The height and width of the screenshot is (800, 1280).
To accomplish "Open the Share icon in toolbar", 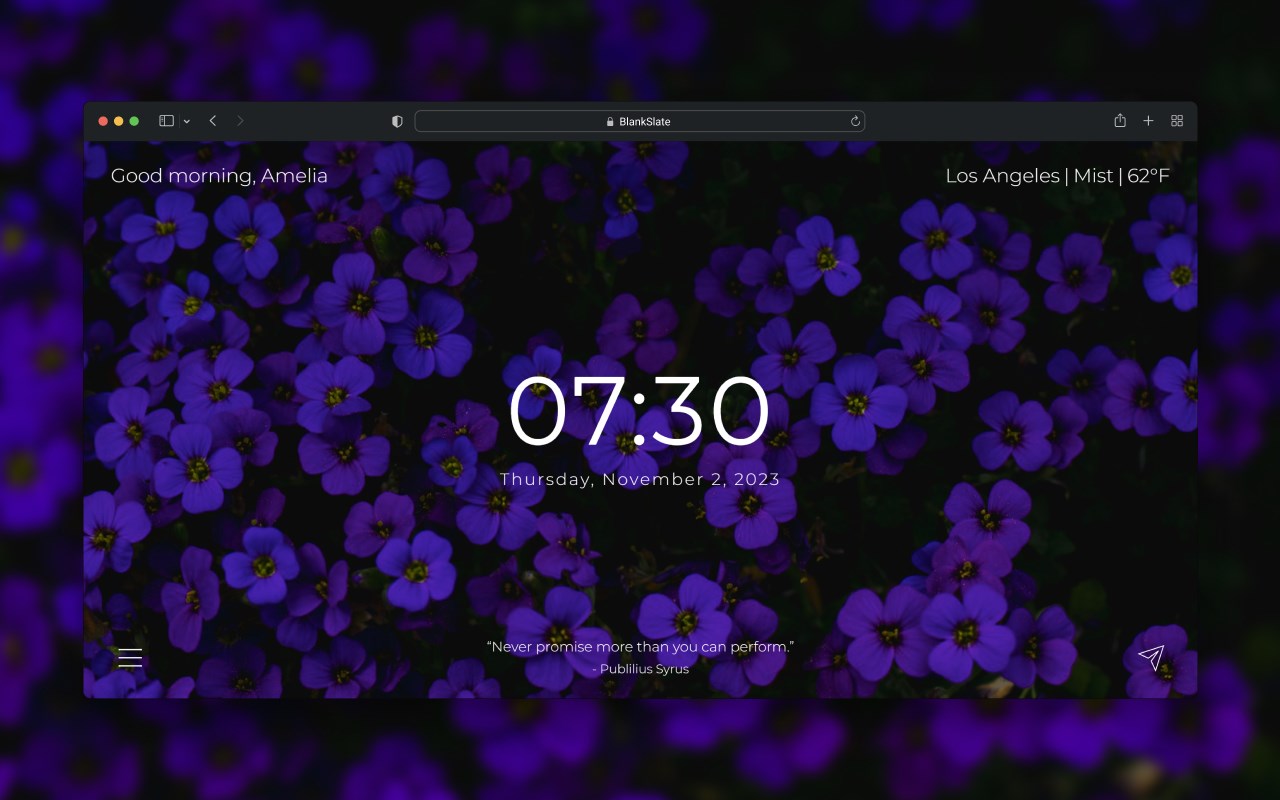I will point(1120,120).
